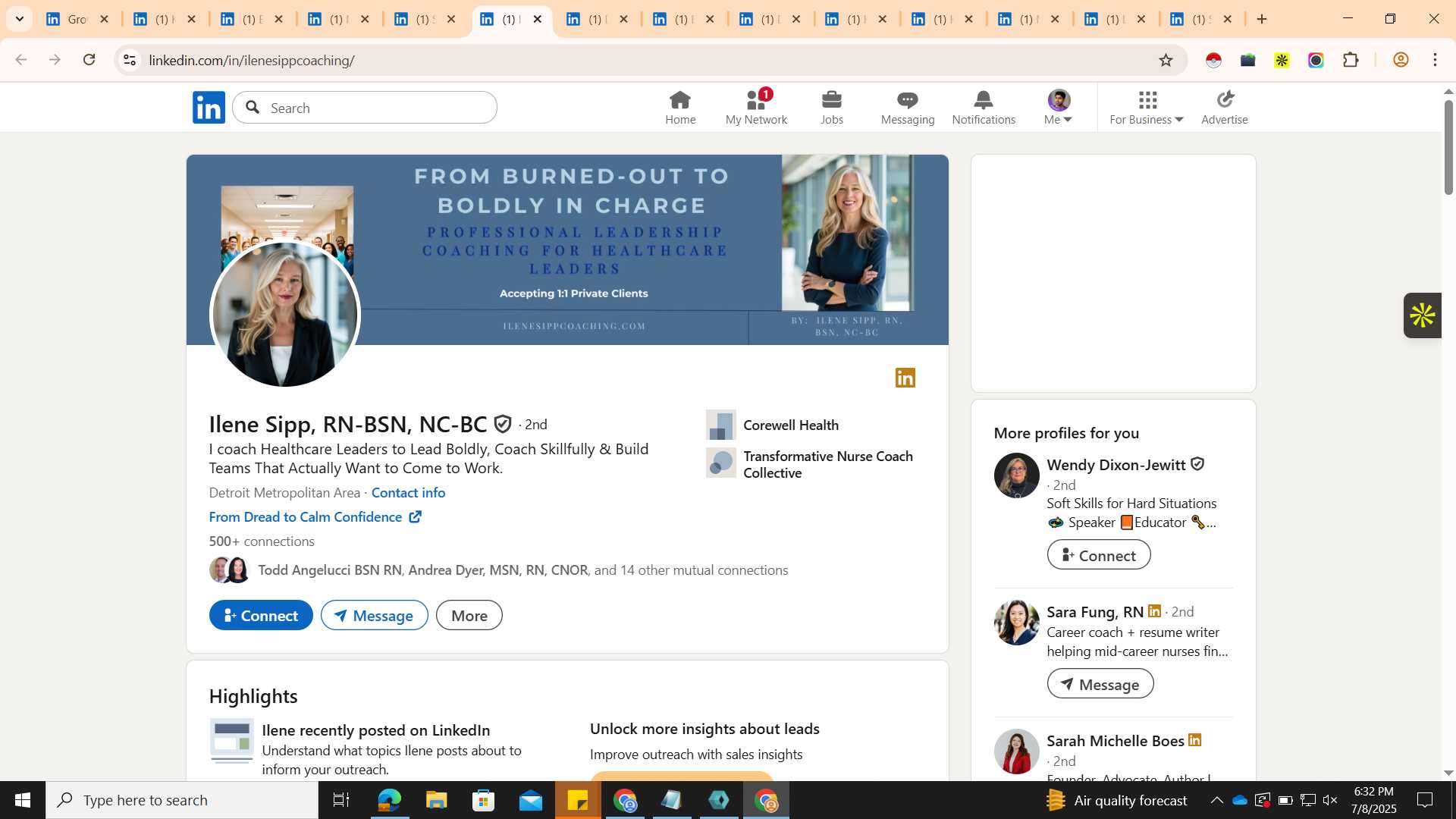The width and height of the screenshot is (1456, 819).
Task: Show hidden system tray icons
Action: coord(1216,800)
